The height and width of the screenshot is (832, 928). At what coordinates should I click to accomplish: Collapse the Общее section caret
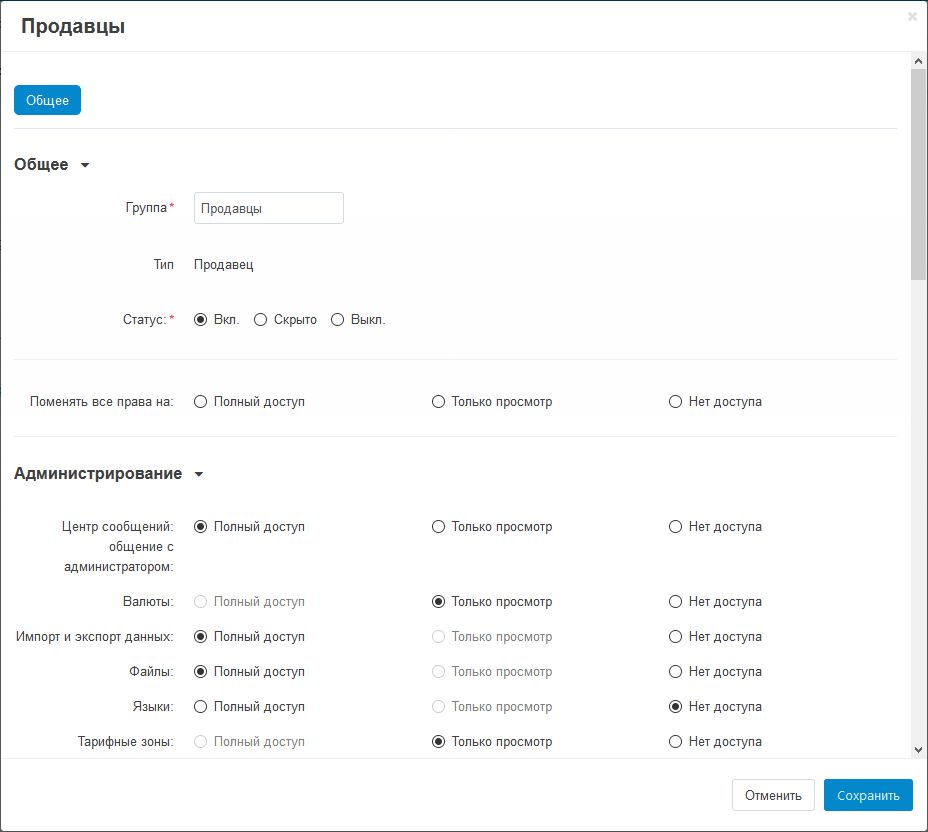(x=85, y=165)
